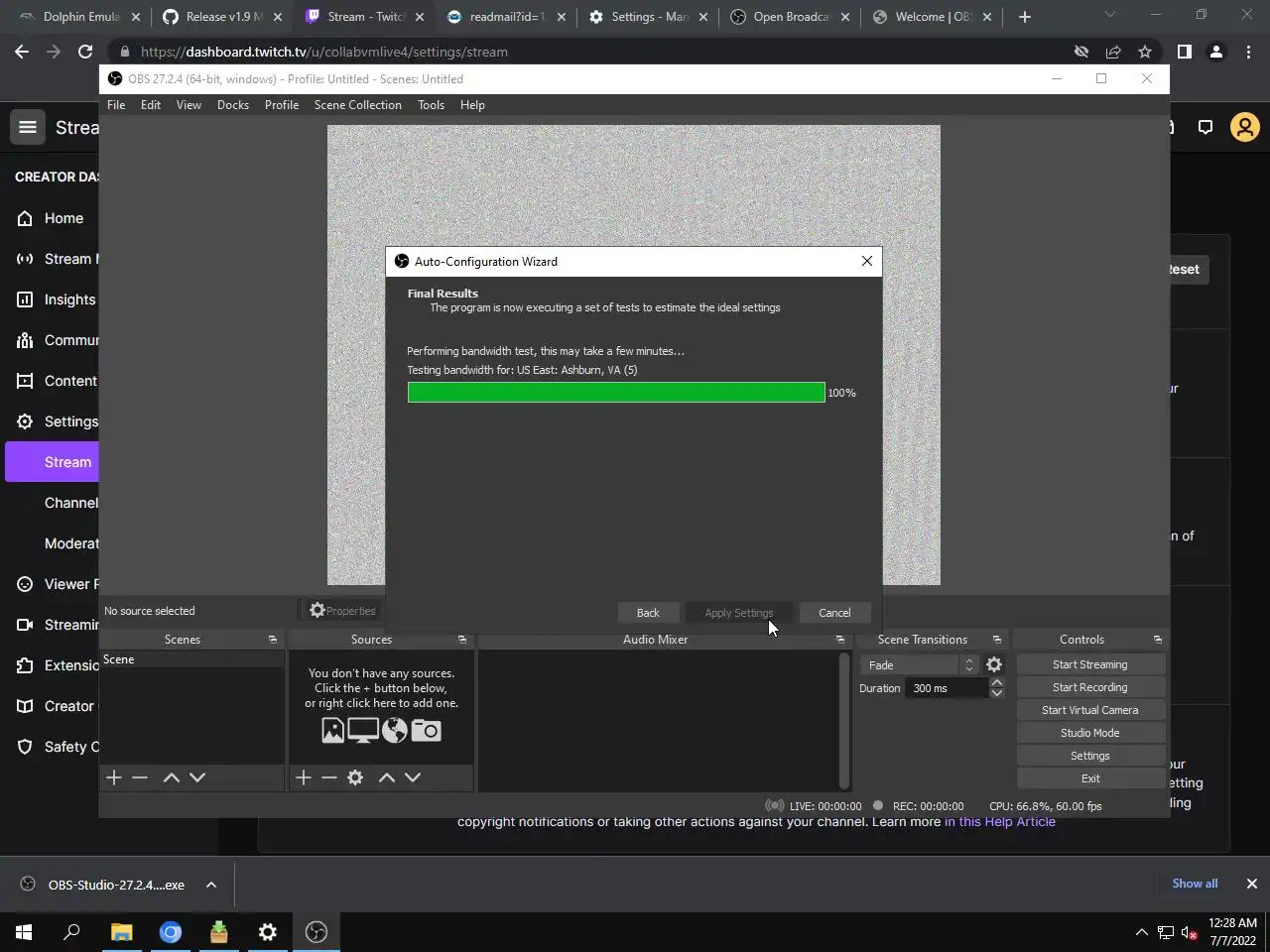Enable Studio Mode
This screenshot has height=952, width=1270.
click(x=1089, y=733)
